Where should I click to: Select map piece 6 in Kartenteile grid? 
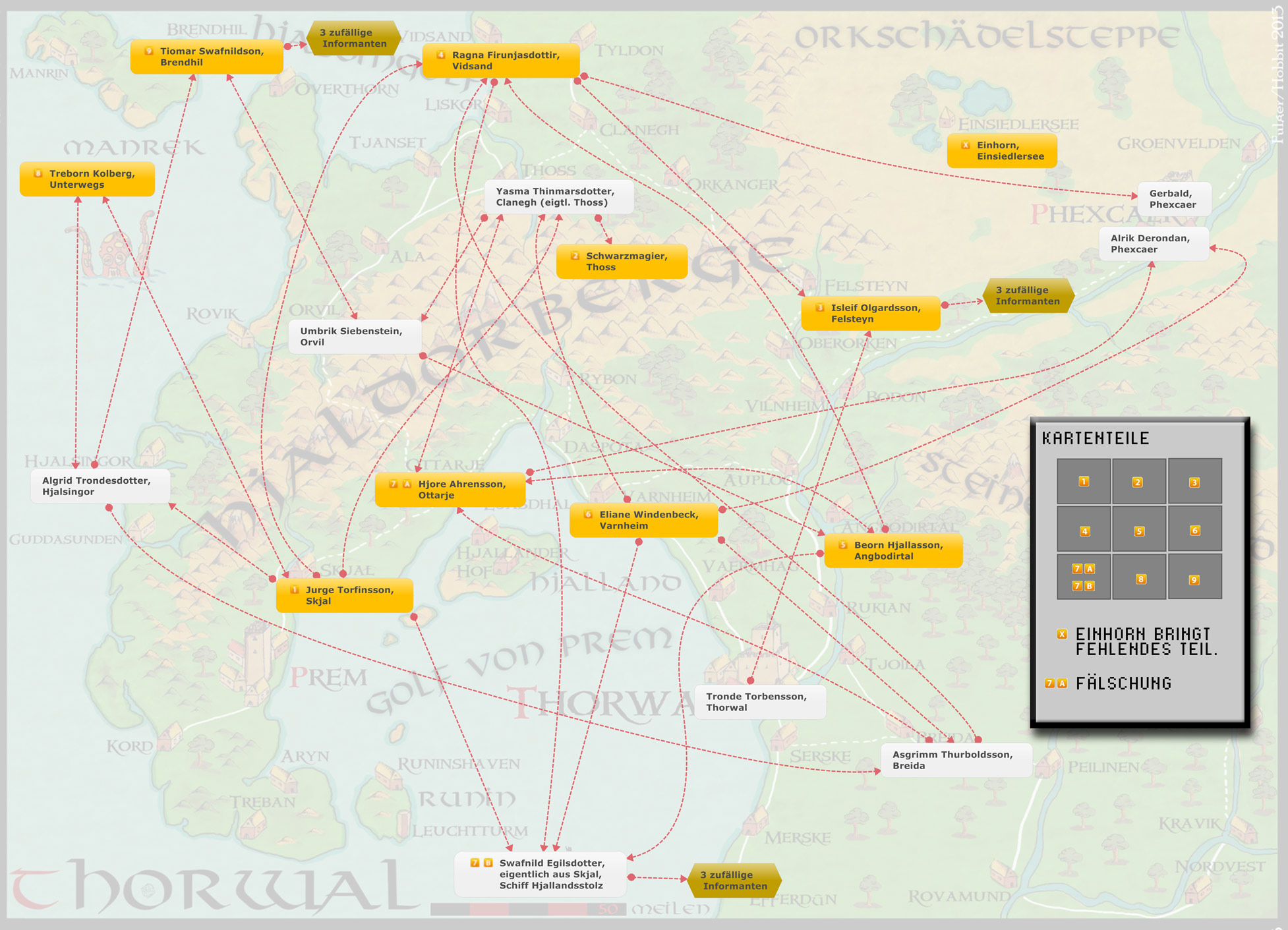(1194, 529)
